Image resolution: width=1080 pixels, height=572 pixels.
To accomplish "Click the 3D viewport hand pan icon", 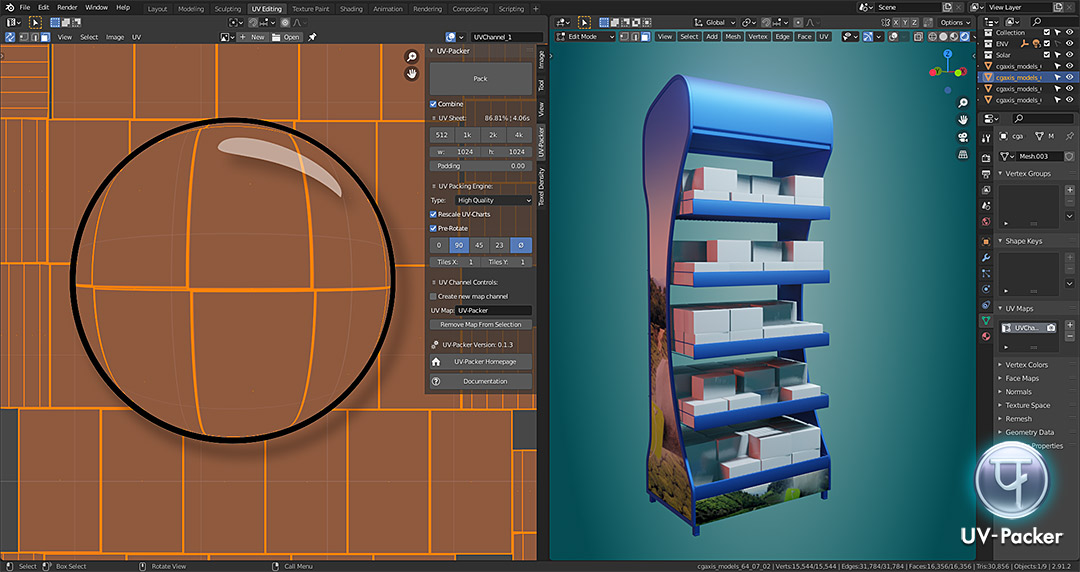I will 963,120.
